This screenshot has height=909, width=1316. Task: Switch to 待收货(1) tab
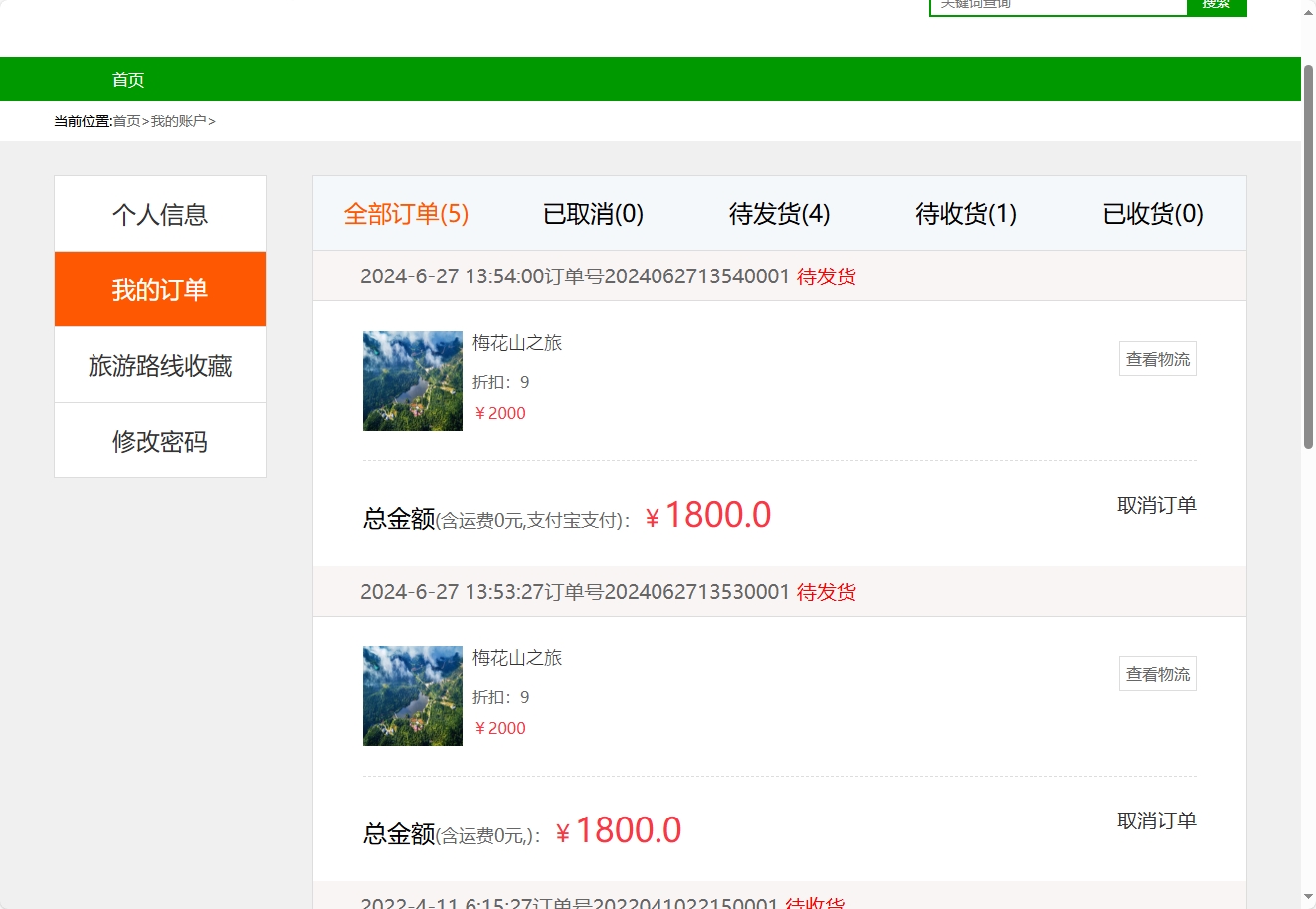(x=965, y=213)
